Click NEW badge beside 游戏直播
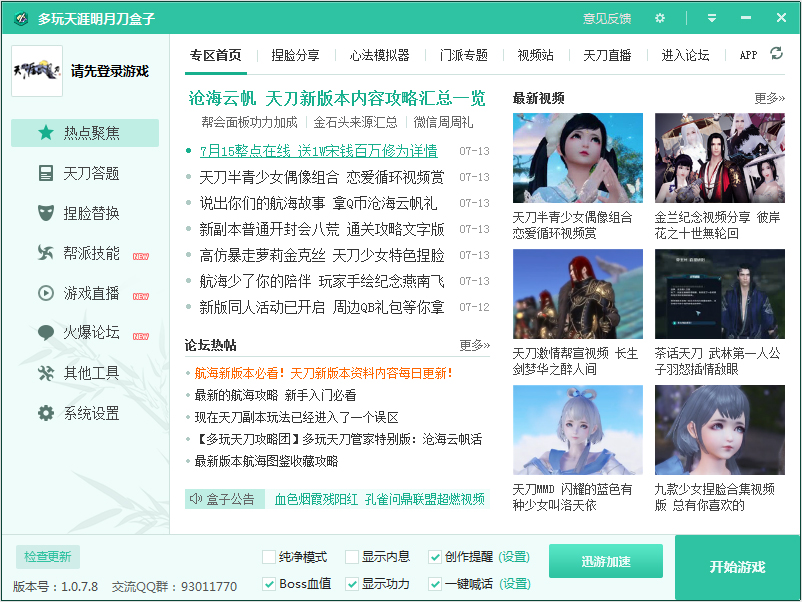802x602 pixels. pos(141,296)
